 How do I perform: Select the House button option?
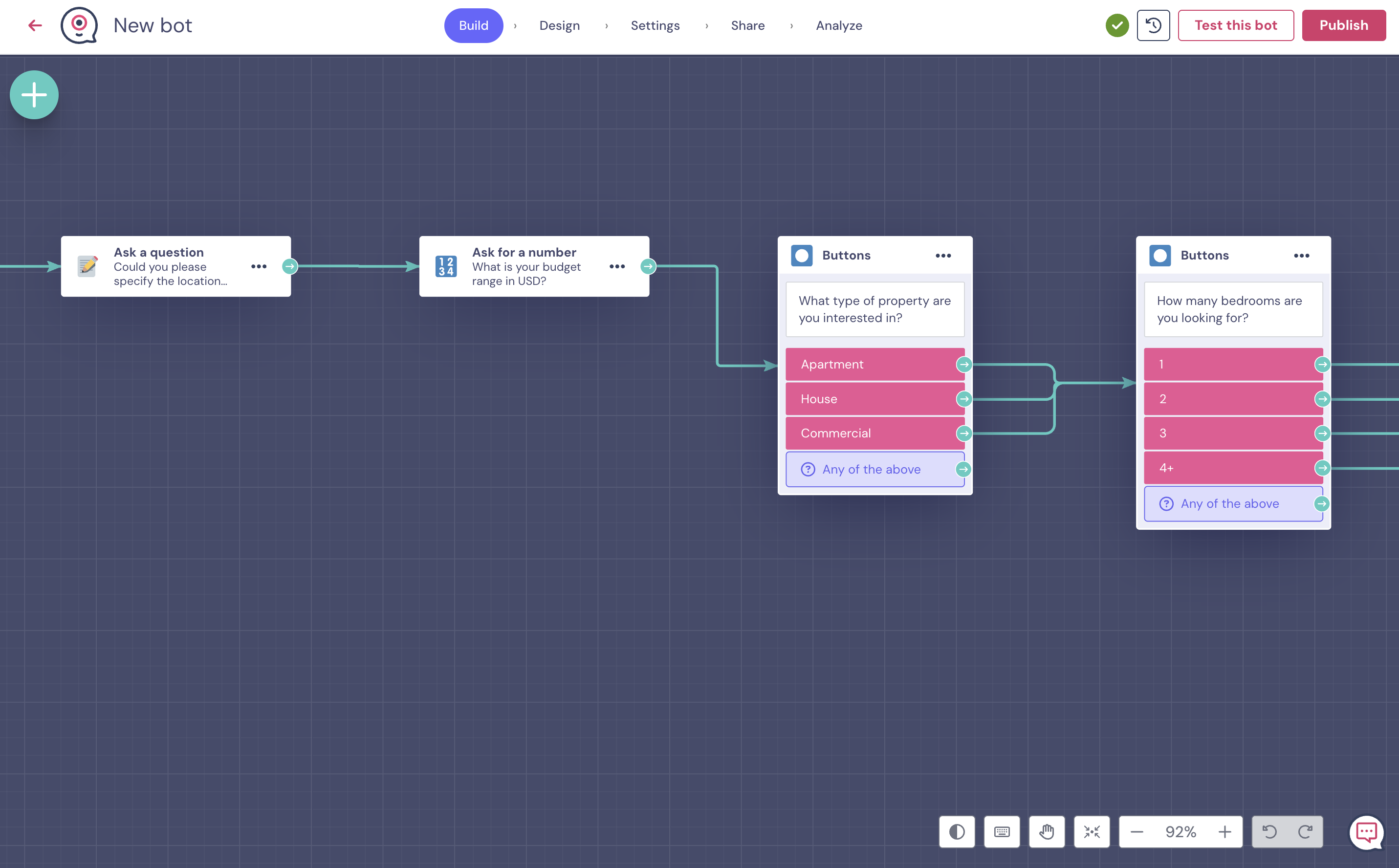pos(874,399)
